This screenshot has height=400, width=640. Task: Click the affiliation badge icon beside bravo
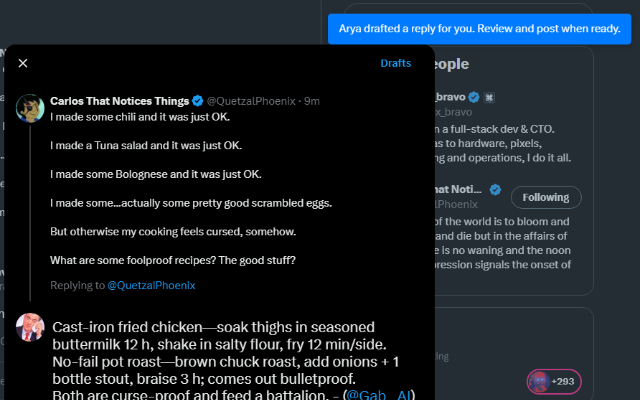click(490, 97)
